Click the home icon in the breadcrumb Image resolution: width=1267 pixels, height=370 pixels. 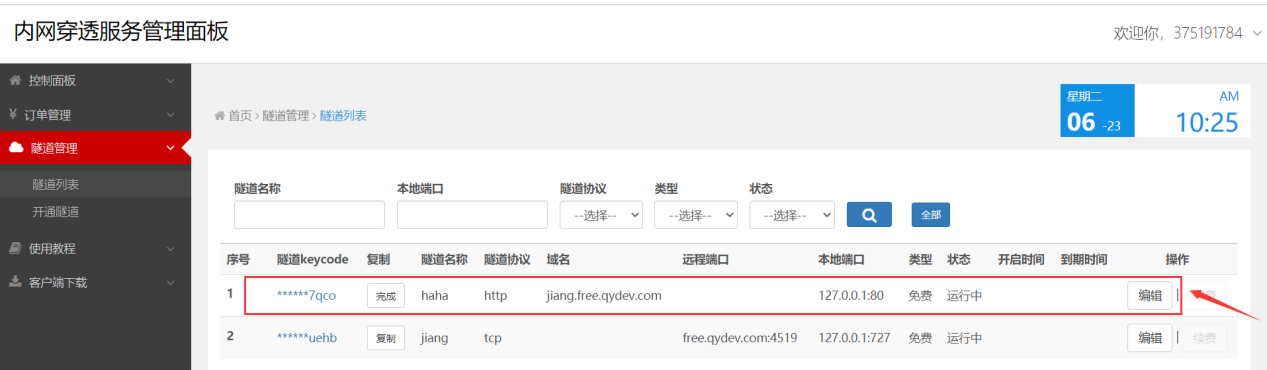219,116
